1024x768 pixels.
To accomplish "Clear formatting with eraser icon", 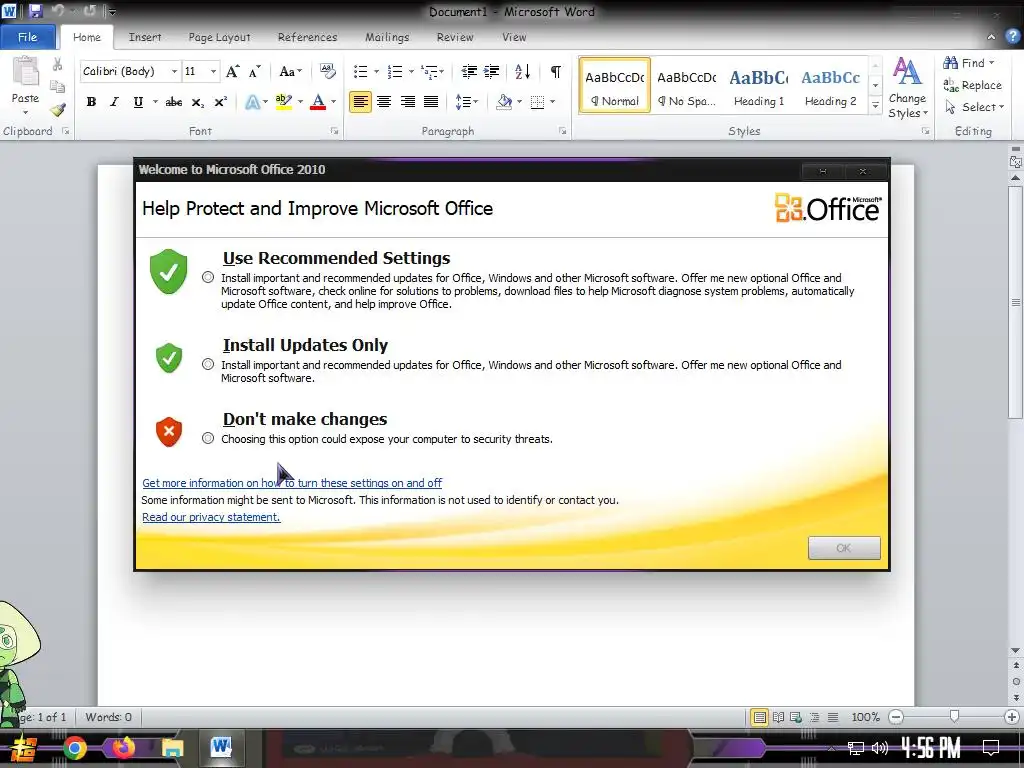I will pos(327,71).
